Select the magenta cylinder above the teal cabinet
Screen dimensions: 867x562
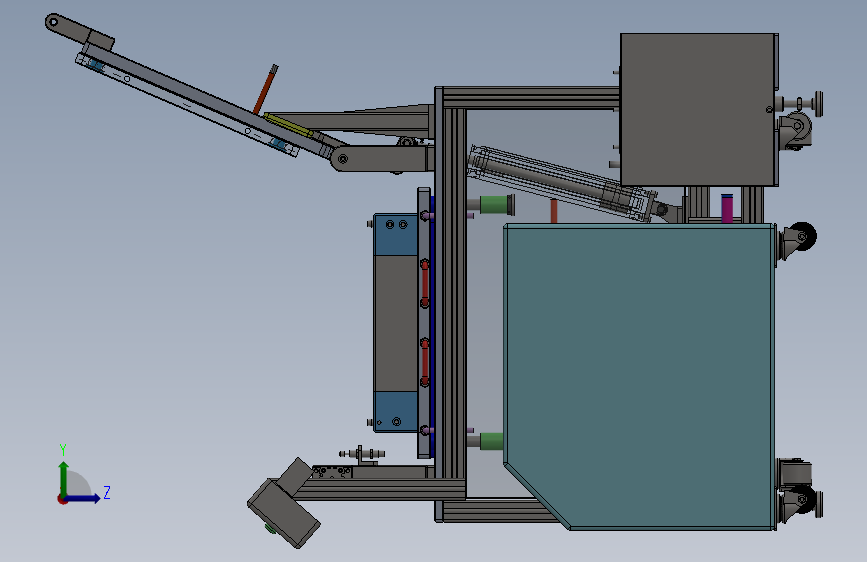pyautogui.click(x=727, y=208)
